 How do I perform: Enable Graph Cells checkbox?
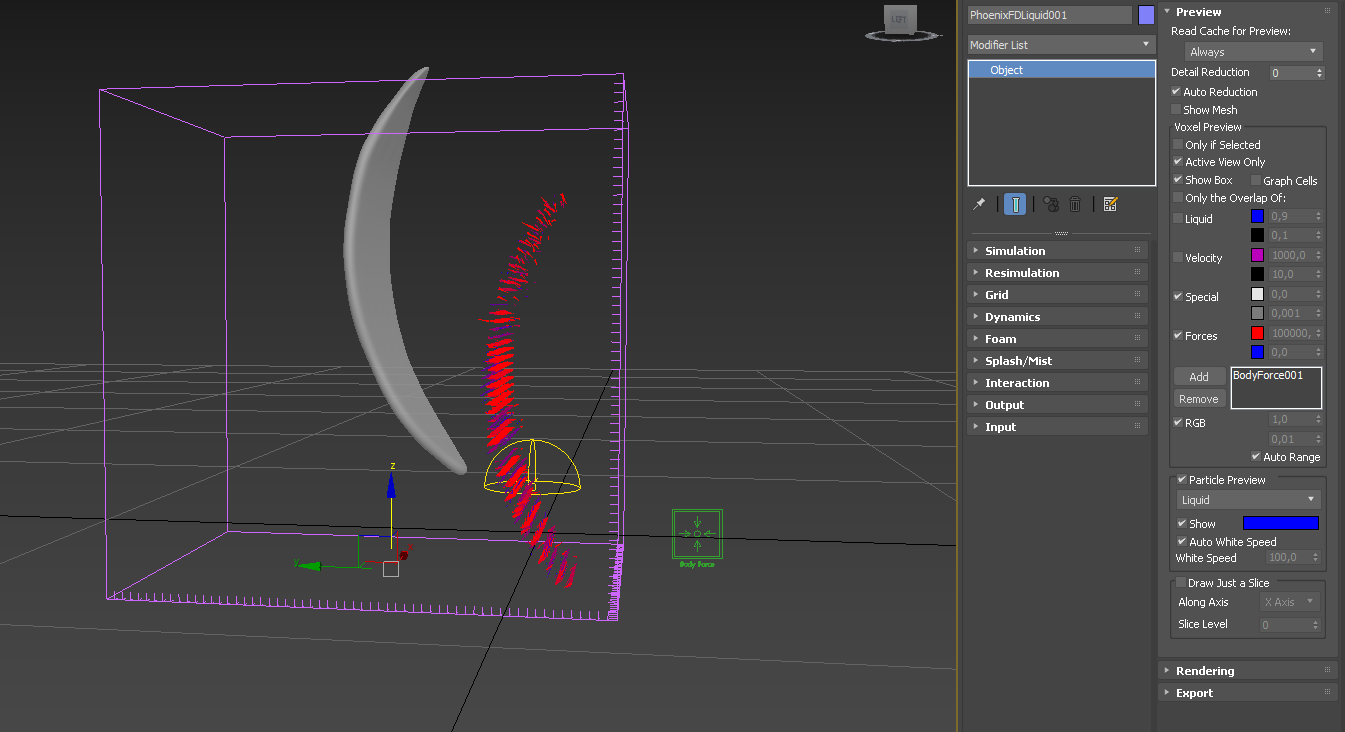pos(1256,181)
